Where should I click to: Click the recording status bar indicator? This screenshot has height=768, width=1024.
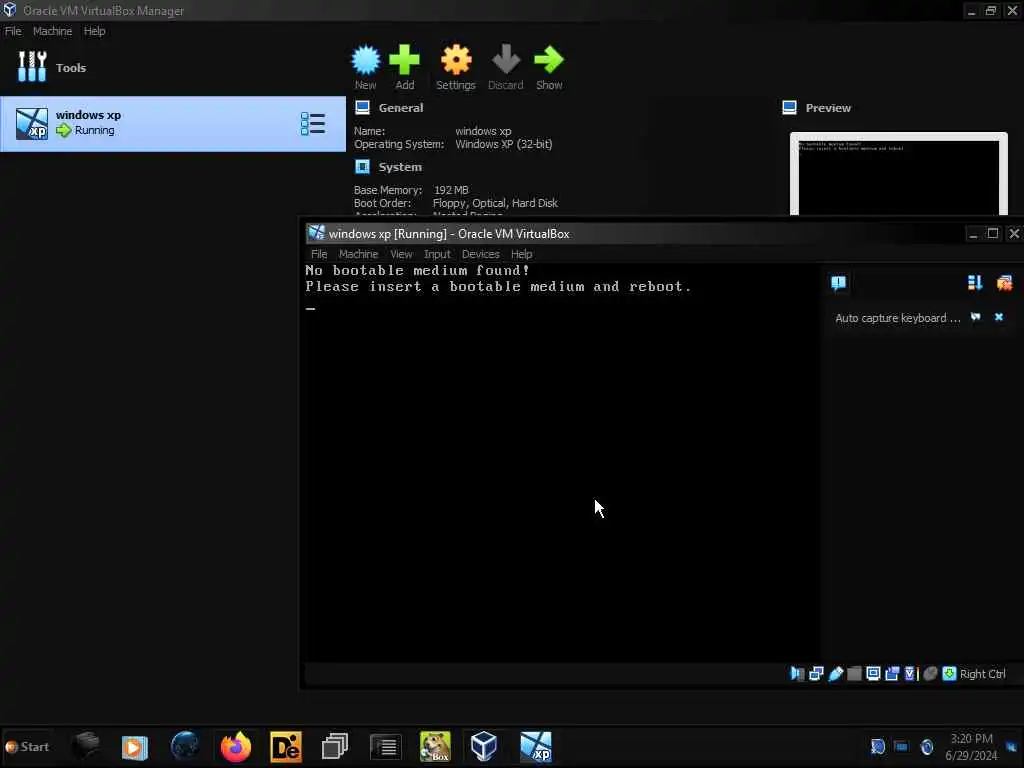[x=892, y=673]
